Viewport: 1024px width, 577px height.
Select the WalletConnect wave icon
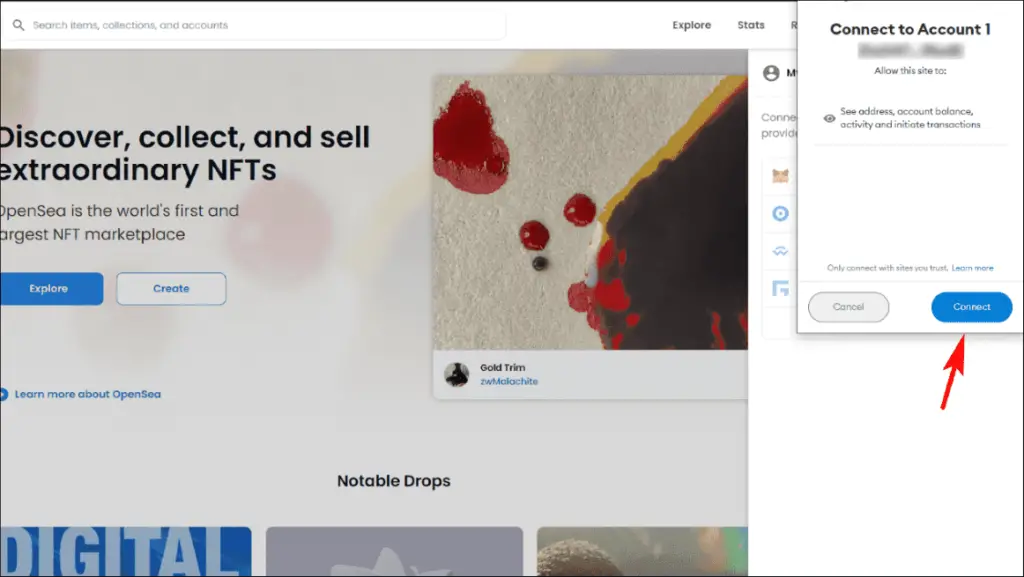point(780,251)
